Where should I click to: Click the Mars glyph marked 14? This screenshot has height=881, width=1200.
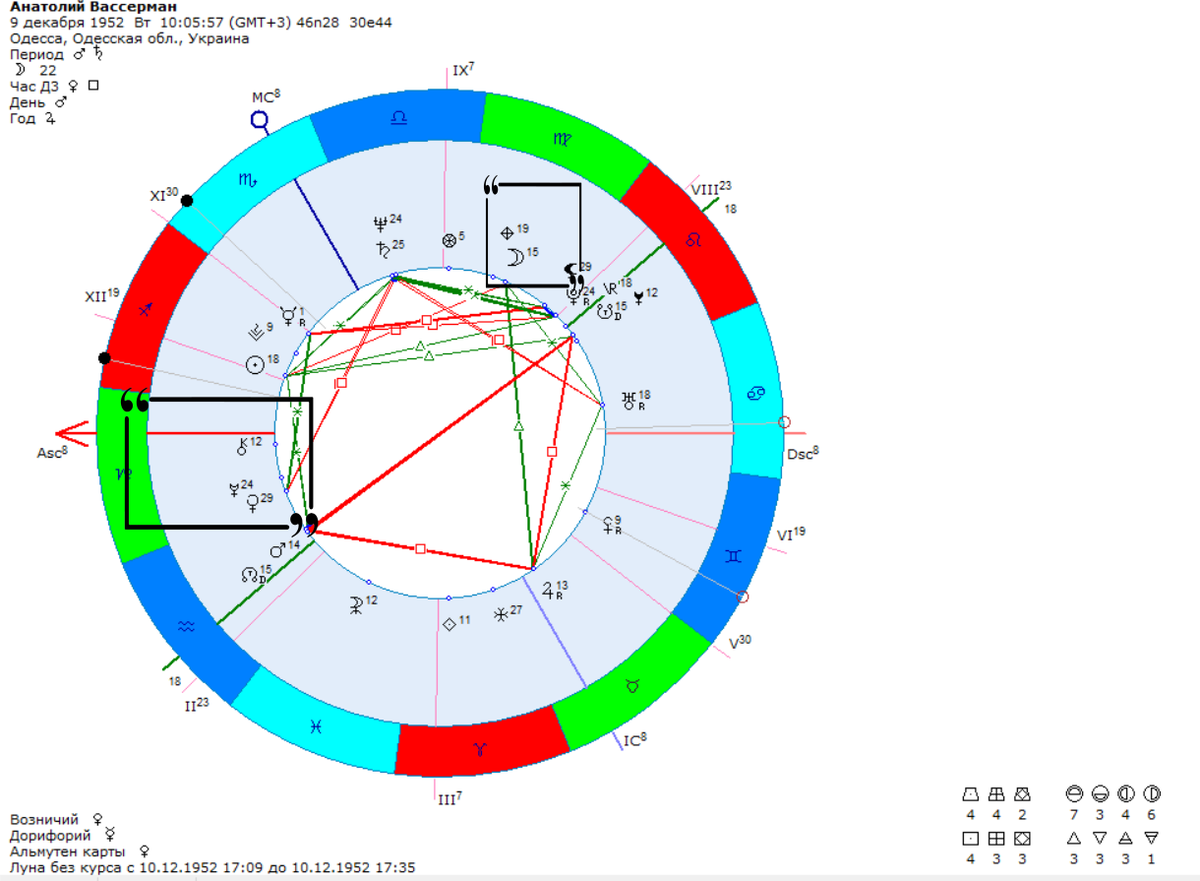pos(278,550)
